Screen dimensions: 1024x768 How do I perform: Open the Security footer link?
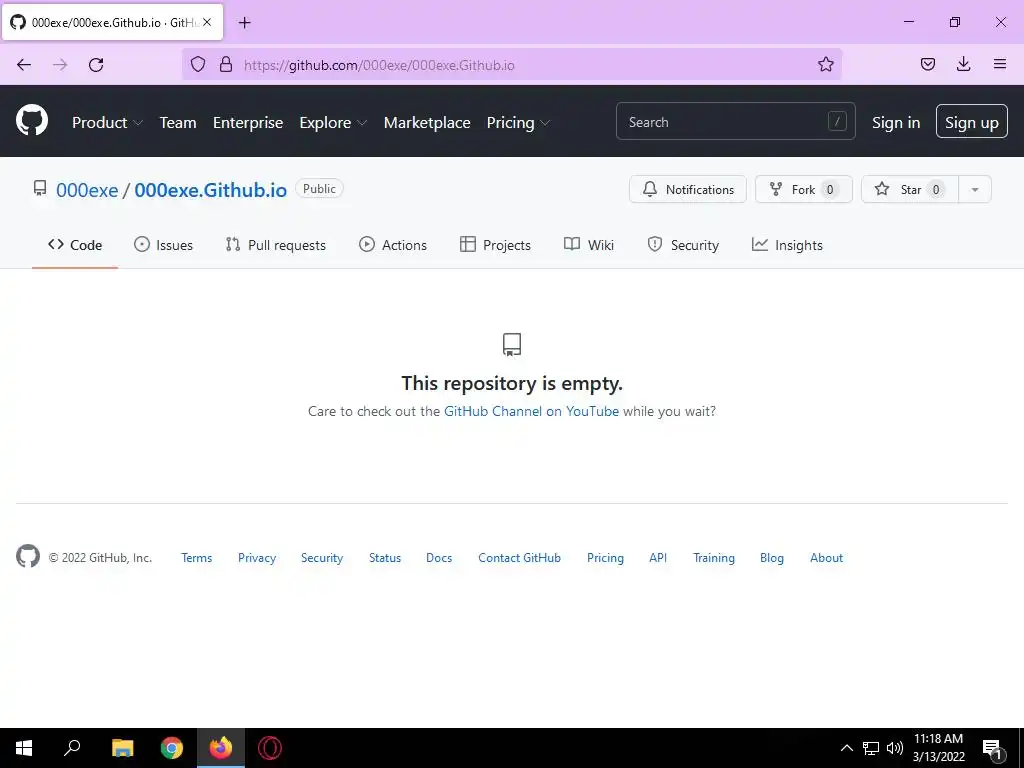322,558
